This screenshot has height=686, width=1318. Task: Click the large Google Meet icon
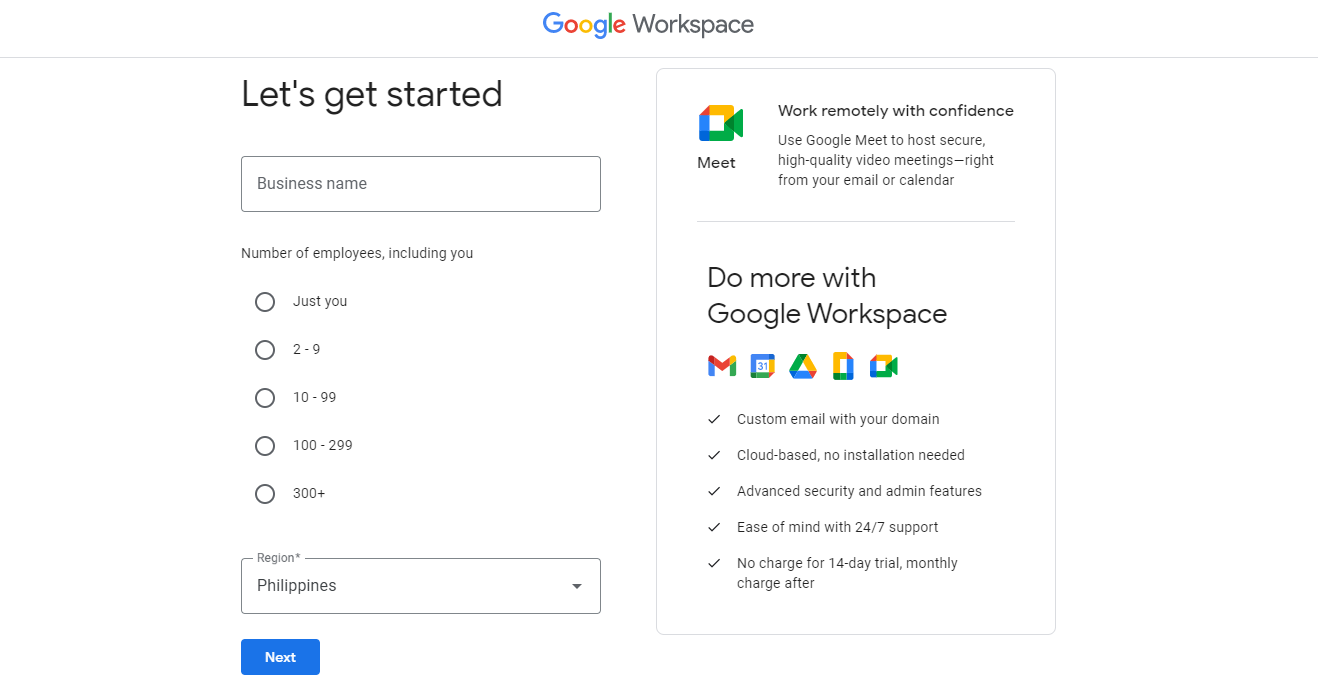720,123
